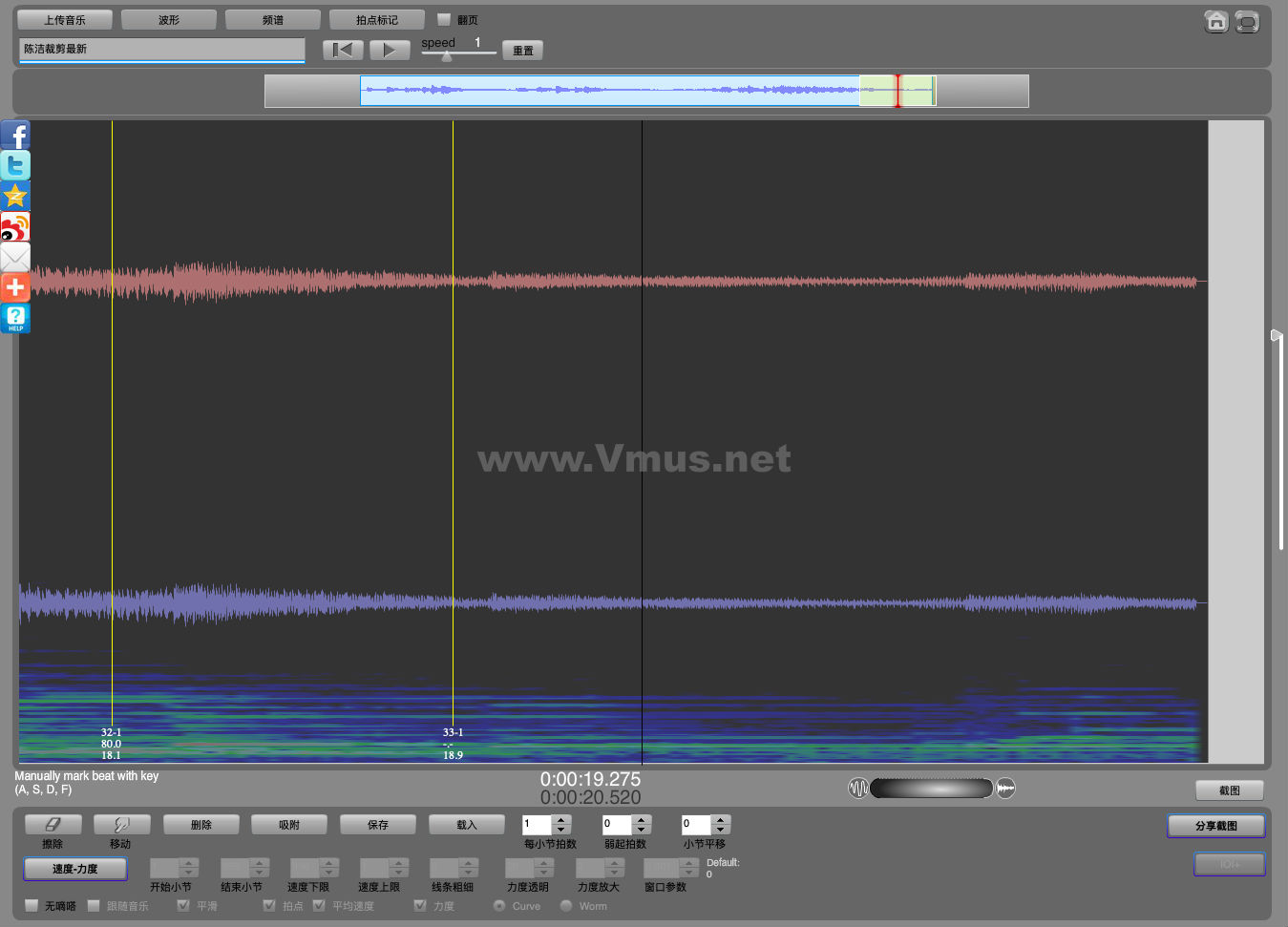Open Weibo share icon

pyautogui.click(x=15, y=227)
